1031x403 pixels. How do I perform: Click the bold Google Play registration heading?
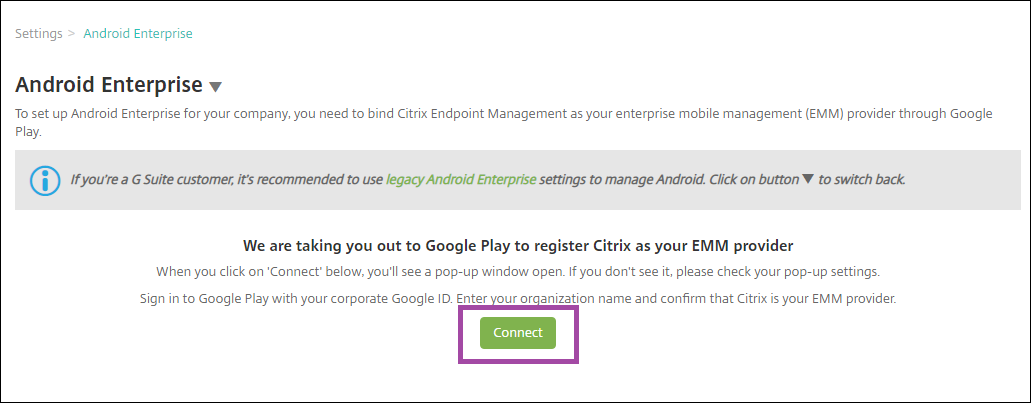pyautogui.click(x=525, y=245)
